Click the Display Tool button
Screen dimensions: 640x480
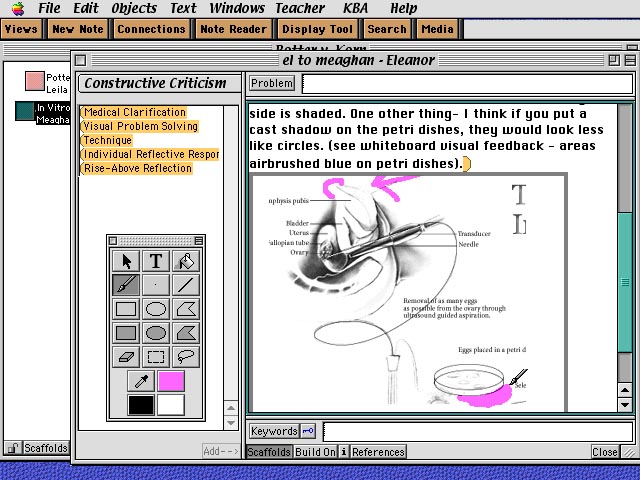pos(317,29)
